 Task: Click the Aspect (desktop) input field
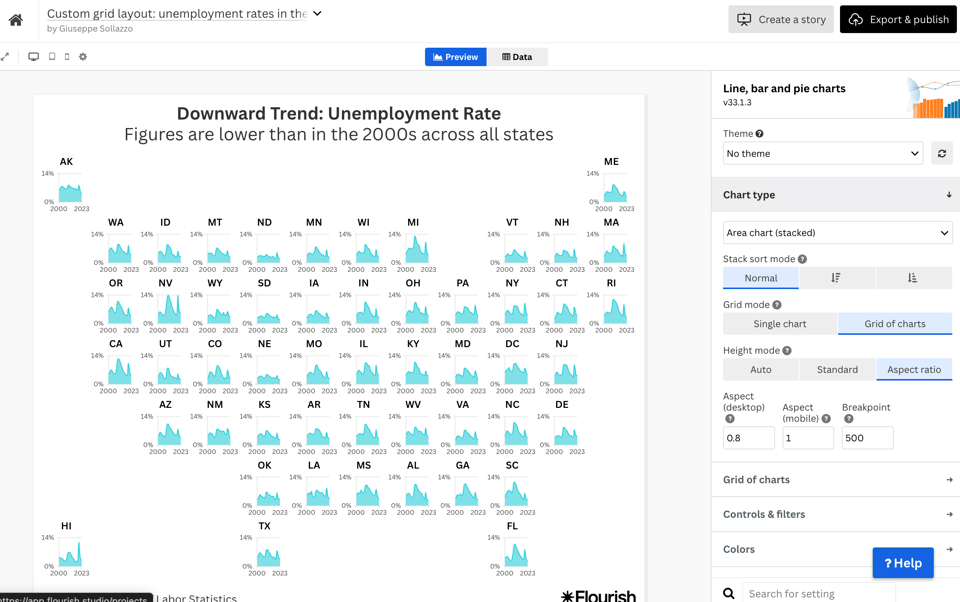[748, 438]
